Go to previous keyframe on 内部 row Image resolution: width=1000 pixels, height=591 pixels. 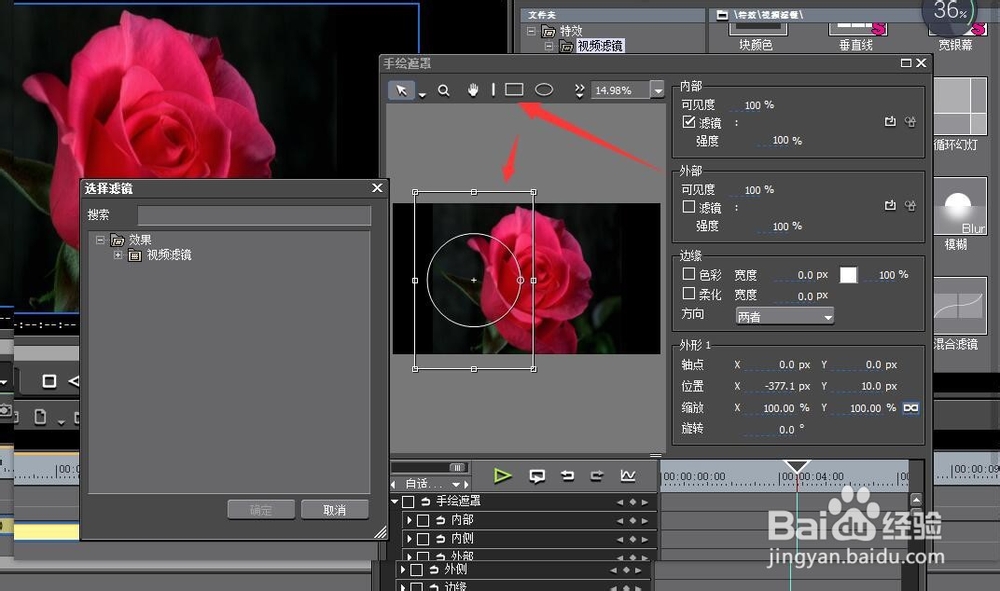[620, 521]
